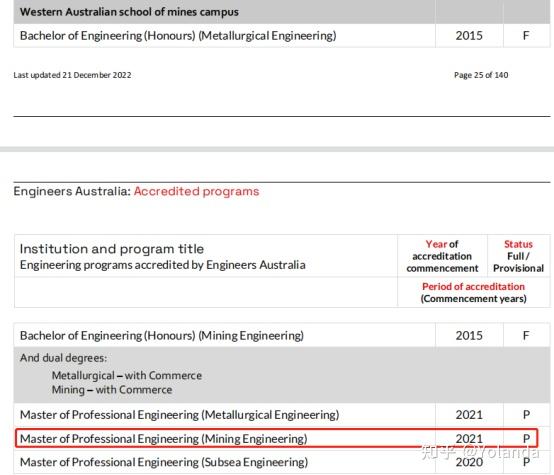Click 'Status Full / Provisional' column header
Screen dimensions: 554x475
click(518, 256)
